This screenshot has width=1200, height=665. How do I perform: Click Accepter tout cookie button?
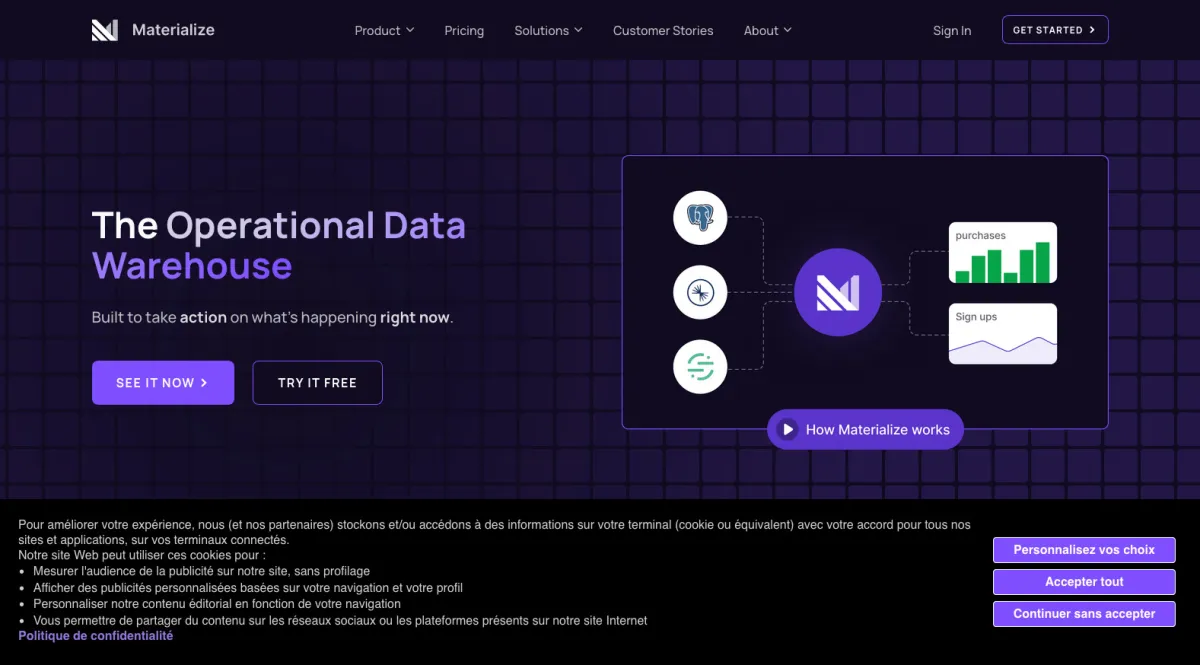[1084, 582]
